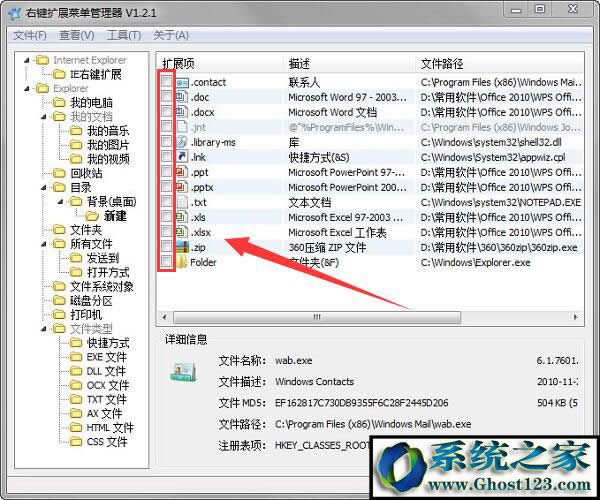Tick the checkbox beside .docx
The image size is (600, 500).
[x=167, y=112]
